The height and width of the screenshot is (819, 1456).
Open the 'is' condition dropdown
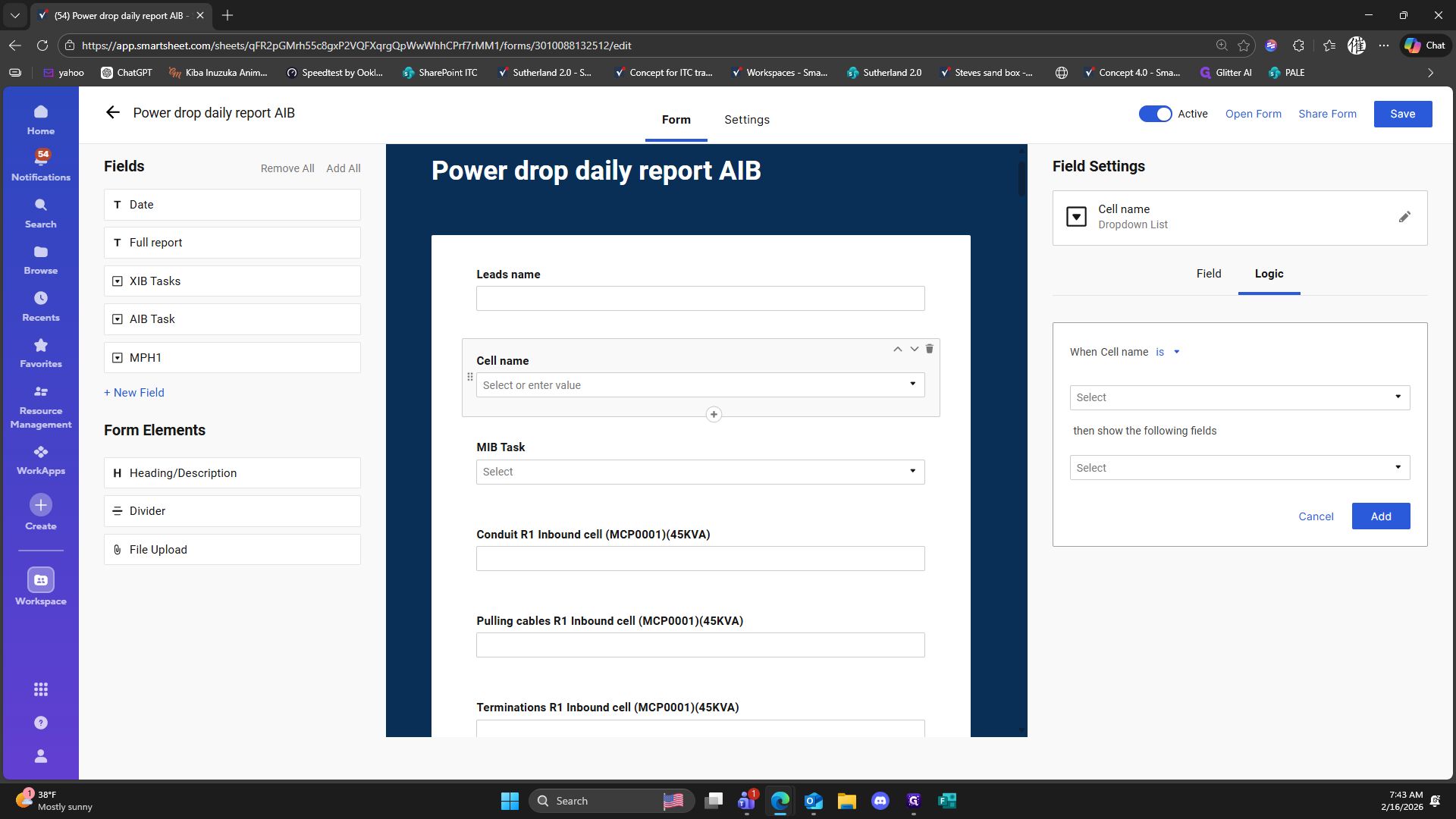[x=1168, y=352]
